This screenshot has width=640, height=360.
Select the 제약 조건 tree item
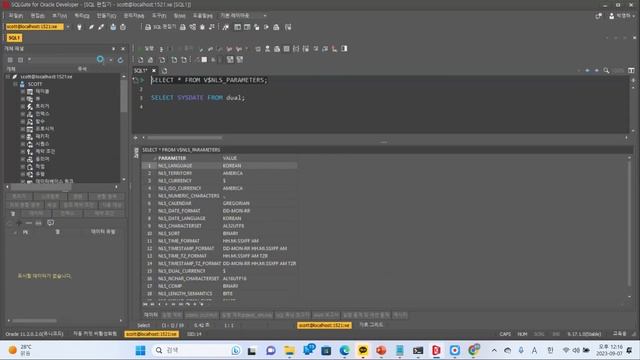pyautogui.click(x=44, y=151)
